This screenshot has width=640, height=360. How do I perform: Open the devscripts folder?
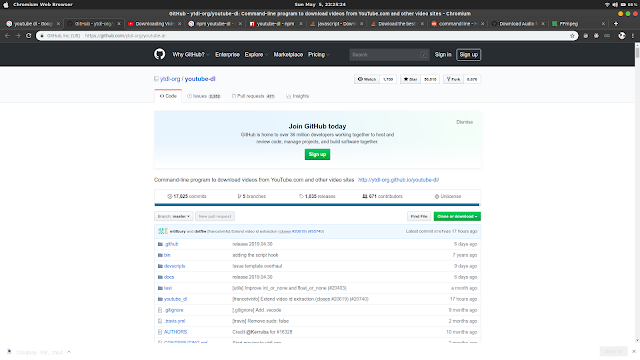pyautogui.click(x=174, y=266)
